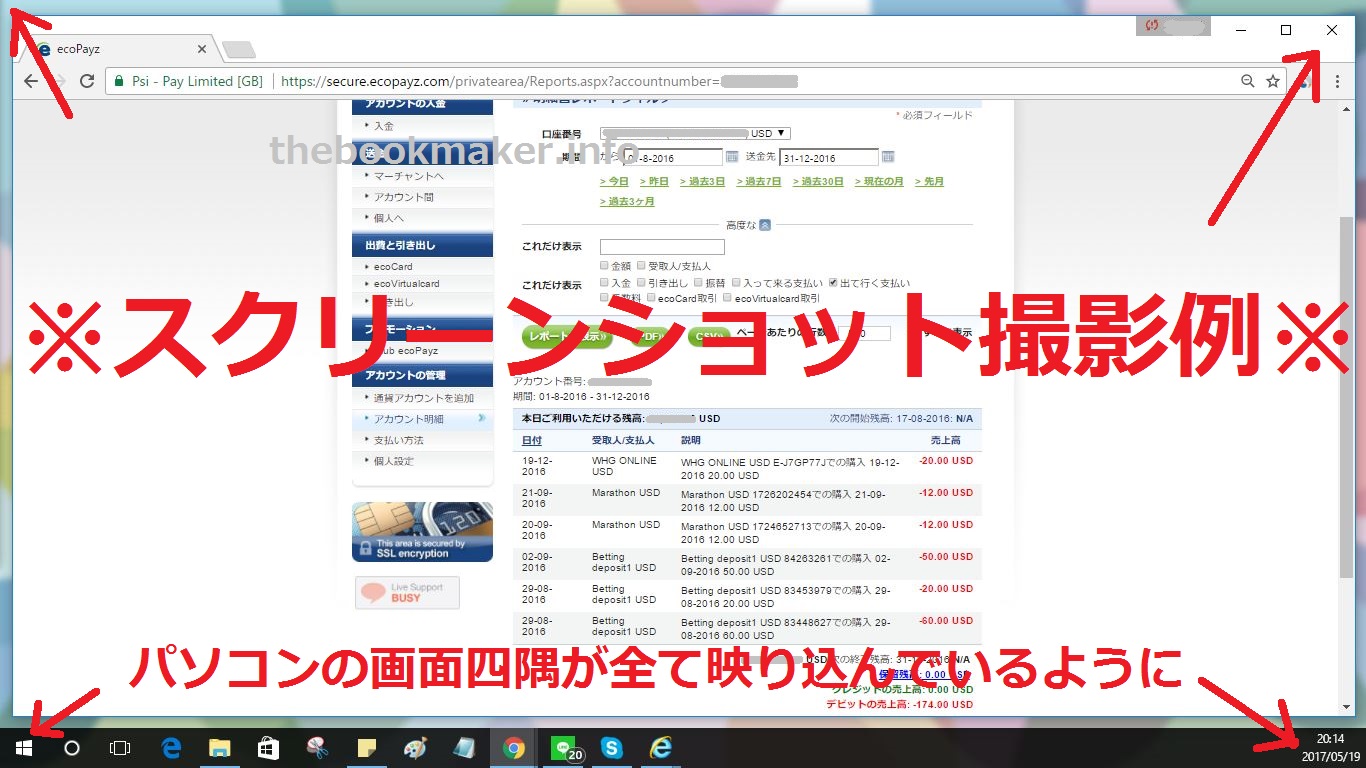Select the ecoPayz browser tab

click(x=115, y=48)
